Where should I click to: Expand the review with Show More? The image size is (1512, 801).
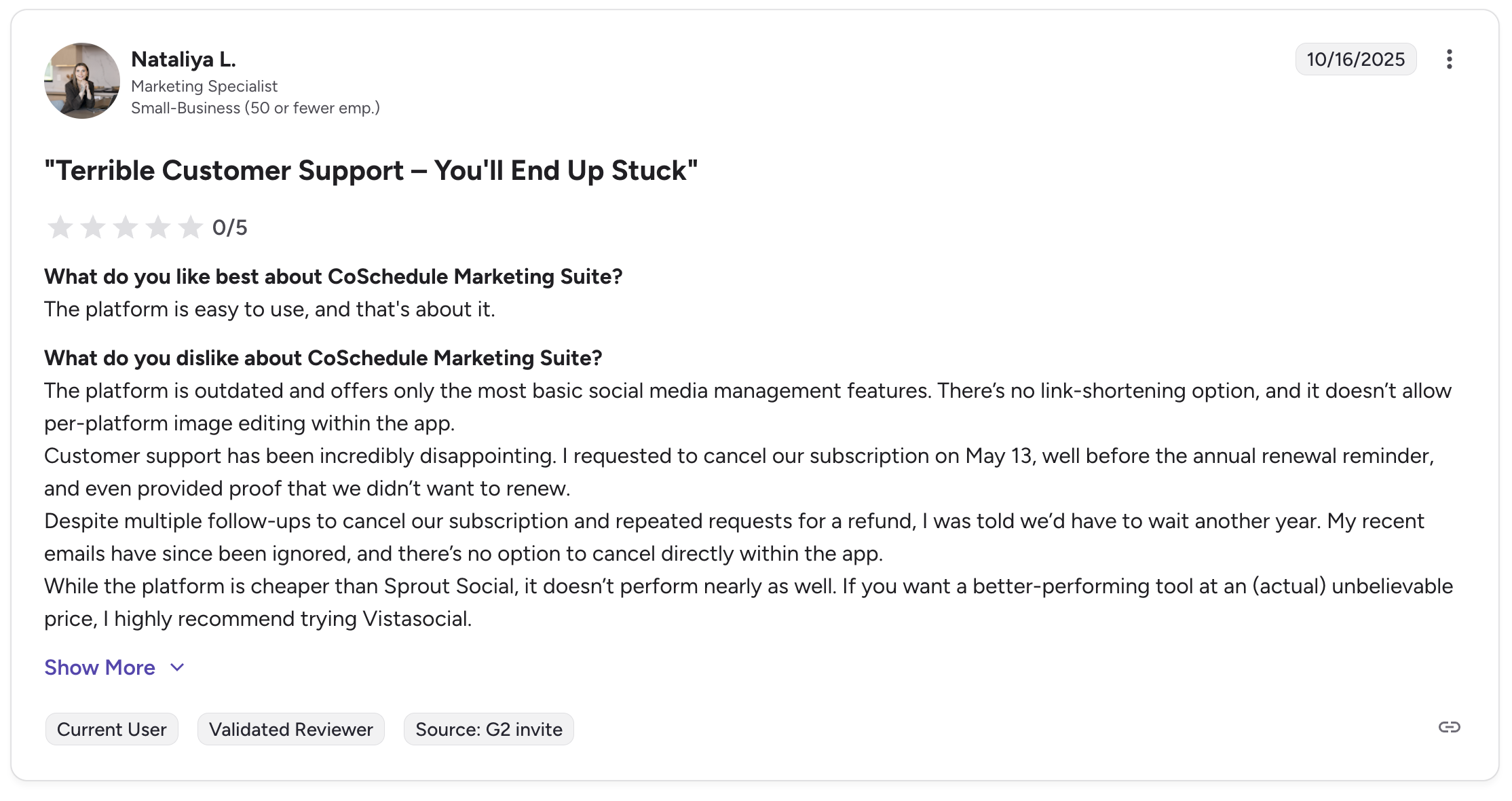coord(99,667)
